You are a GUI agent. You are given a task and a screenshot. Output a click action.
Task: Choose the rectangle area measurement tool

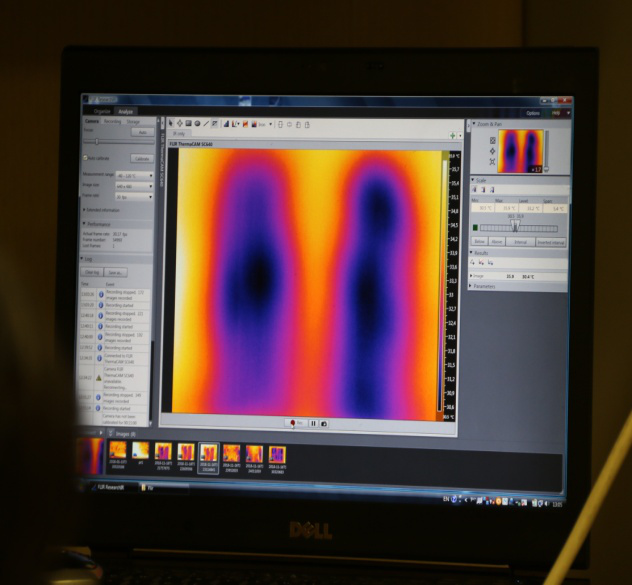pyautogui.click(x=188, y=123)
